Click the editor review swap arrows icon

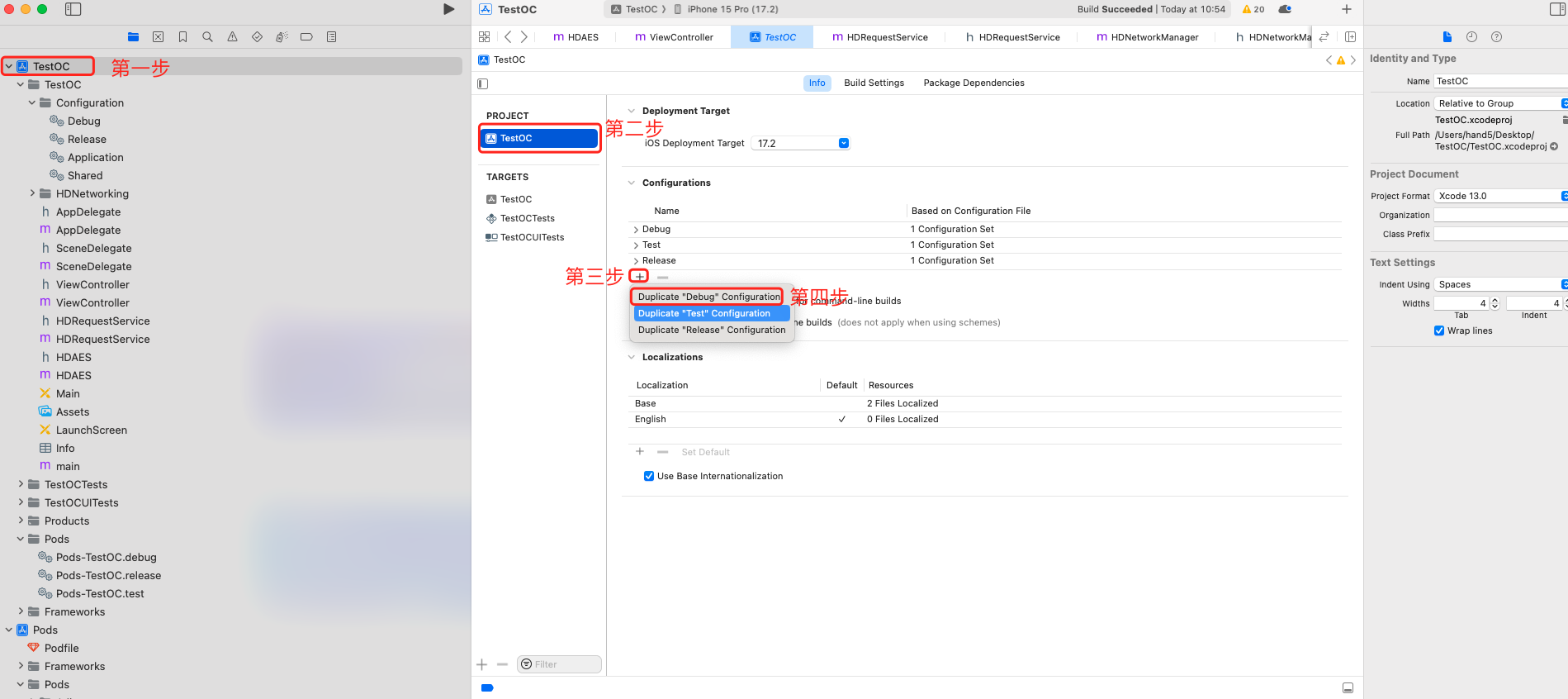pyautogui.click(x=1324, y=37)
